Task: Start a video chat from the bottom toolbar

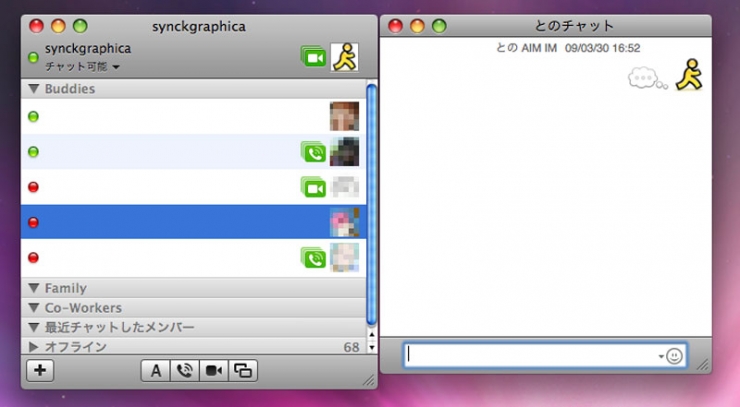Action: (x=214, y=371)
